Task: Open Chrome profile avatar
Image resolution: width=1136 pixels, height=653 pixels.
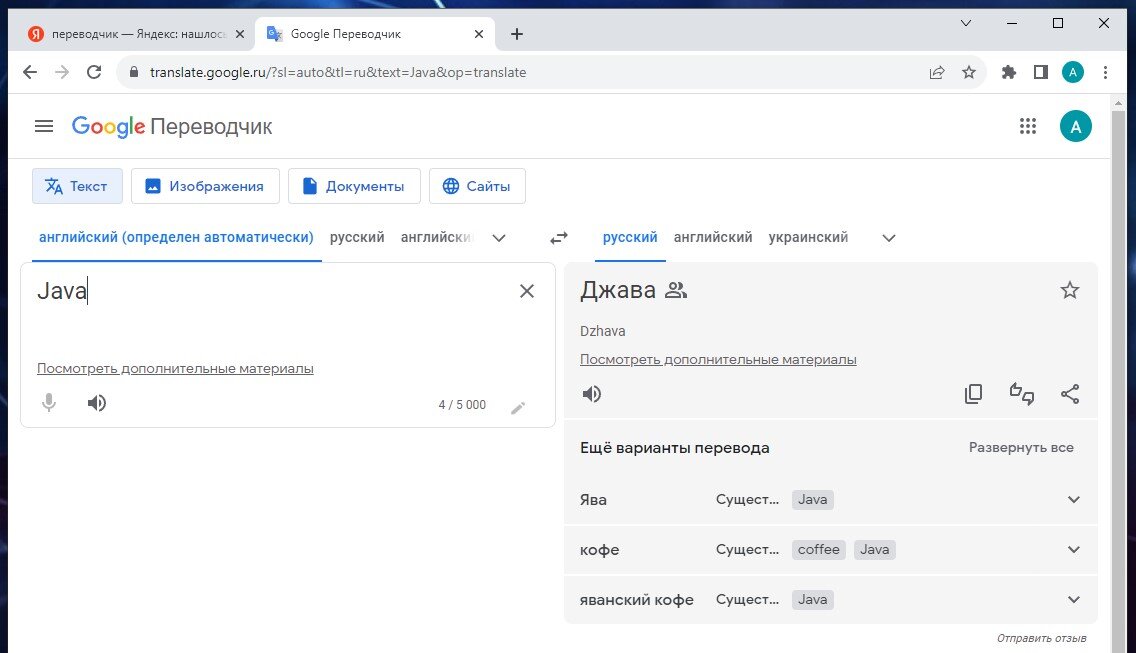Action: (1073, 72)
